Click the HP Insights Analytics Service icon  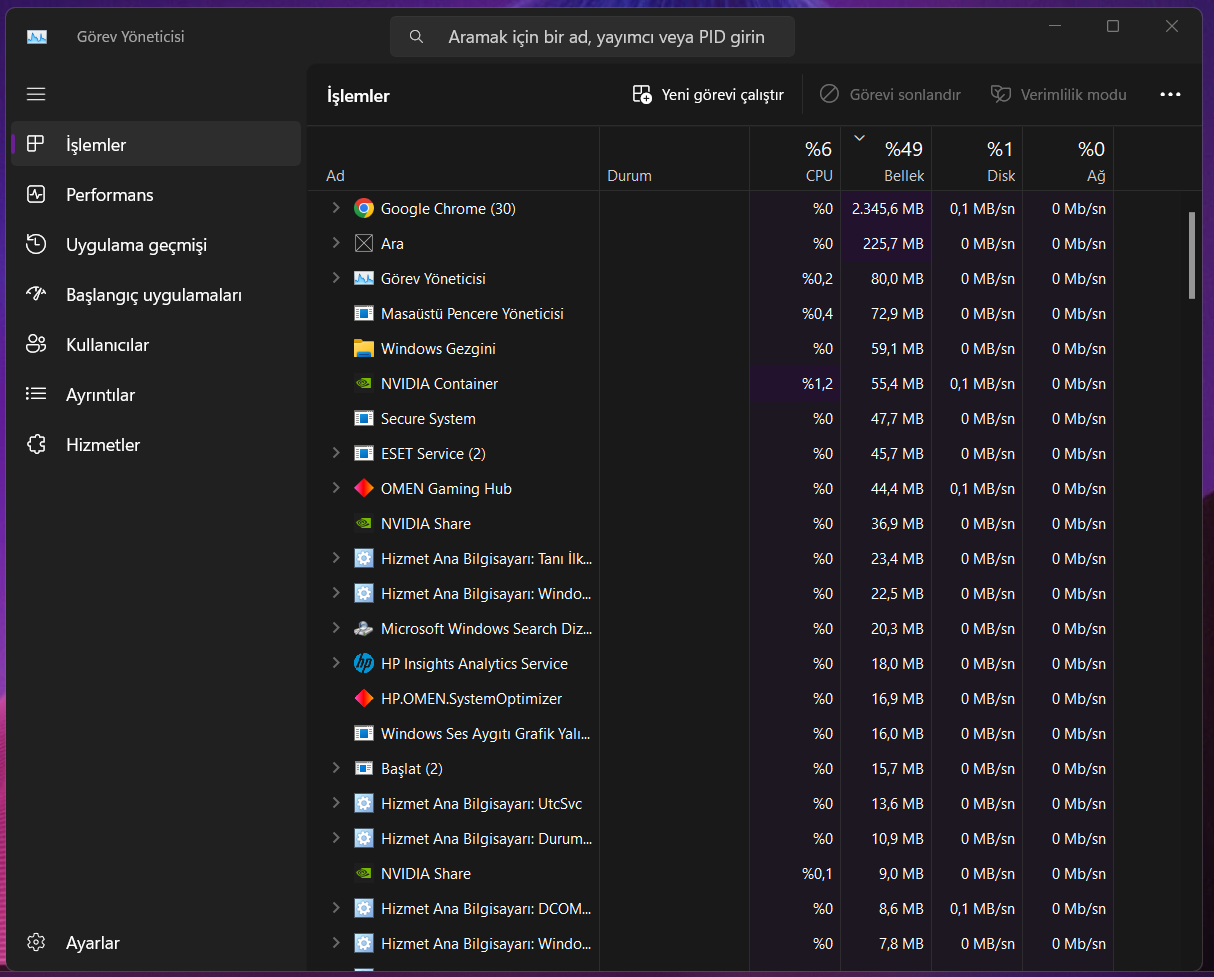(364, 664)
